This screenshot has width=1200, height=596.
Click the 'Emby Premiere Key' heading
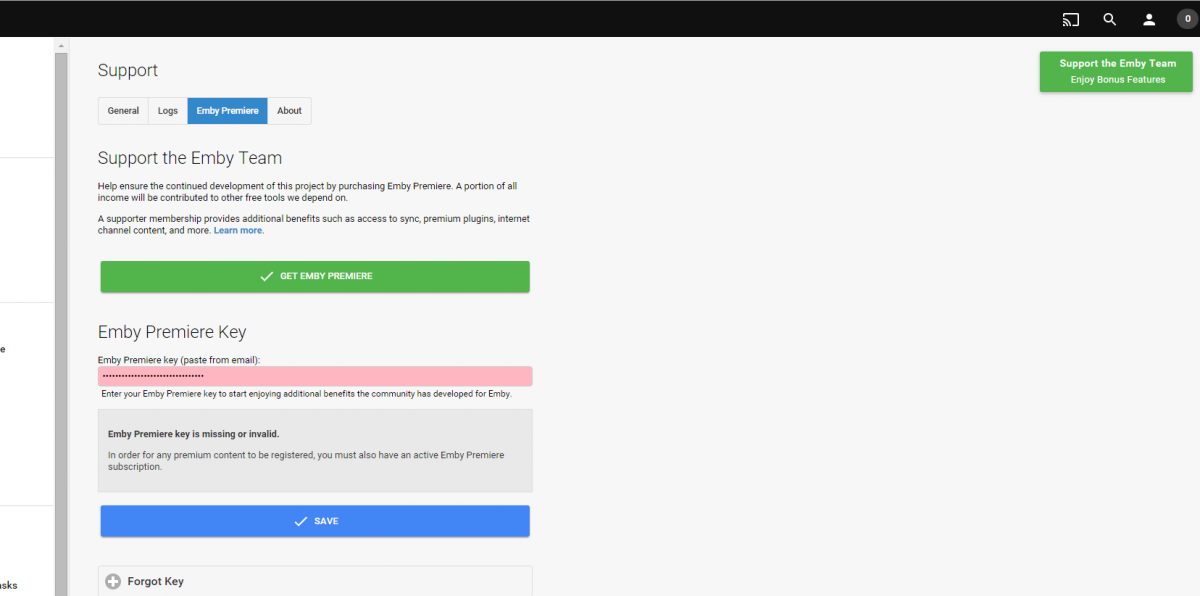172,332
